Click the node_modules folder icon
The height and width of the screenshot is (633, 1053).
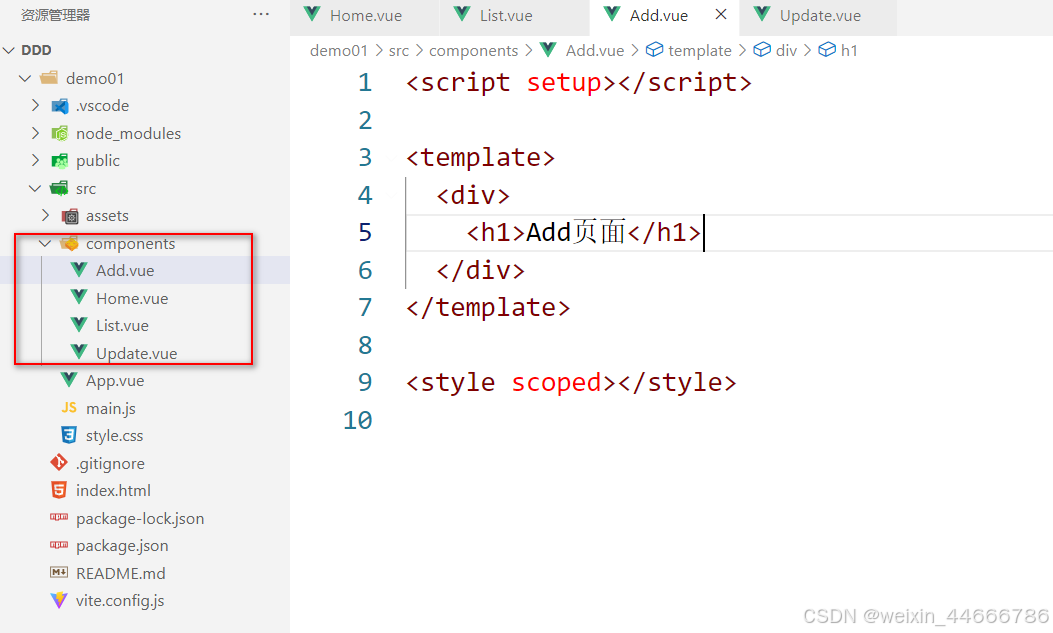click(60, 133)
